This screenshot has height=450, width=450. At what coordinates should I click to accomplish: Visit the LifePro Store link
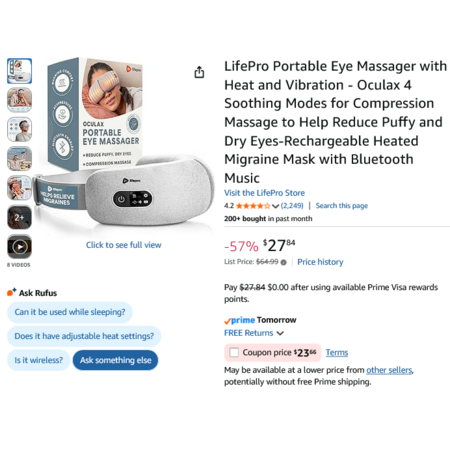(x=264, y=193)
